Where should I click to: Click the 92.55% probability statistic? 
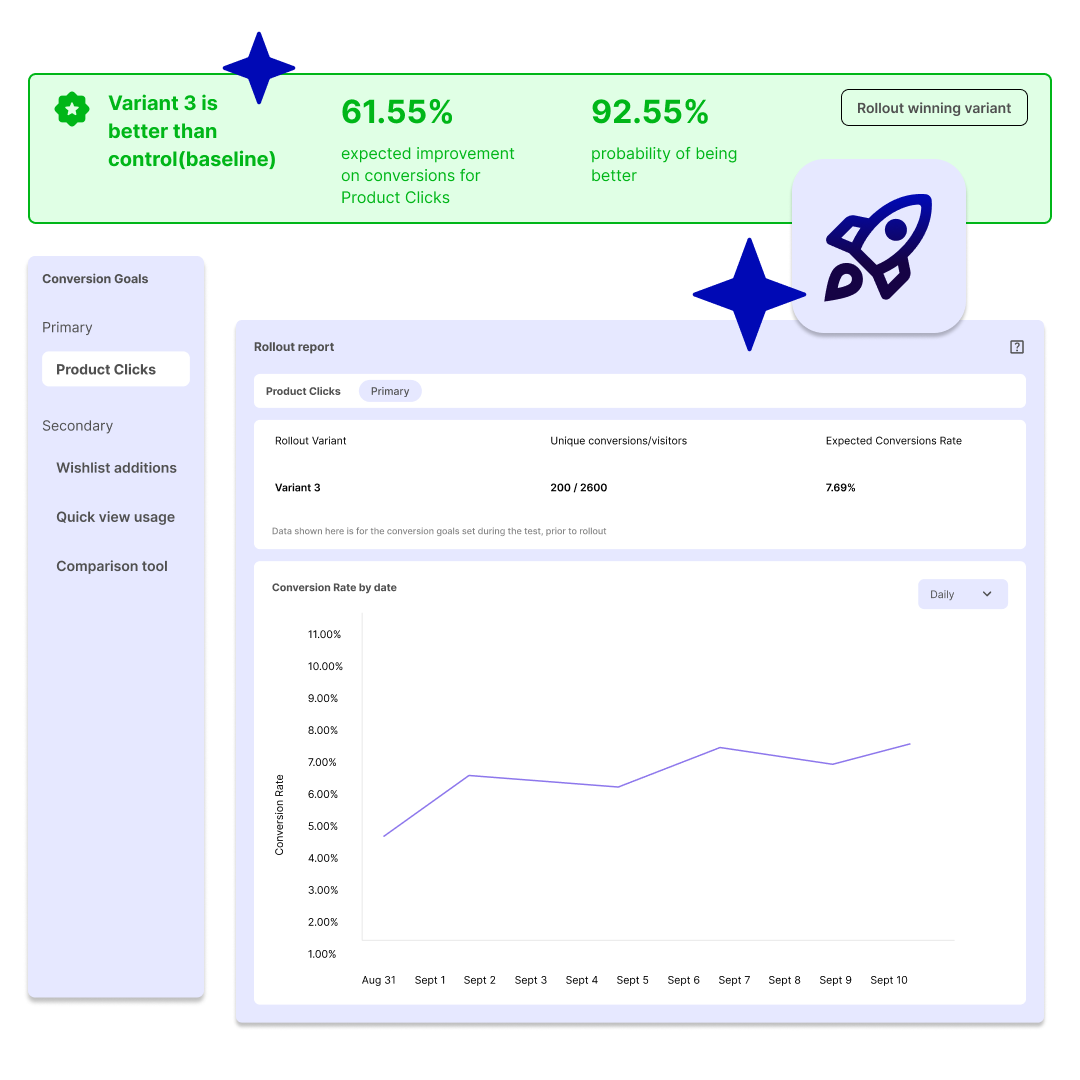coord(650,112)
